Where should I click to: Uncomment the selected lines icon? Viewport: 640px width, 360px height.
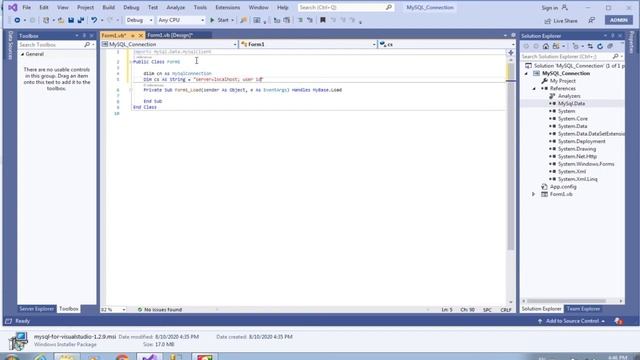[x=310, y=20]
